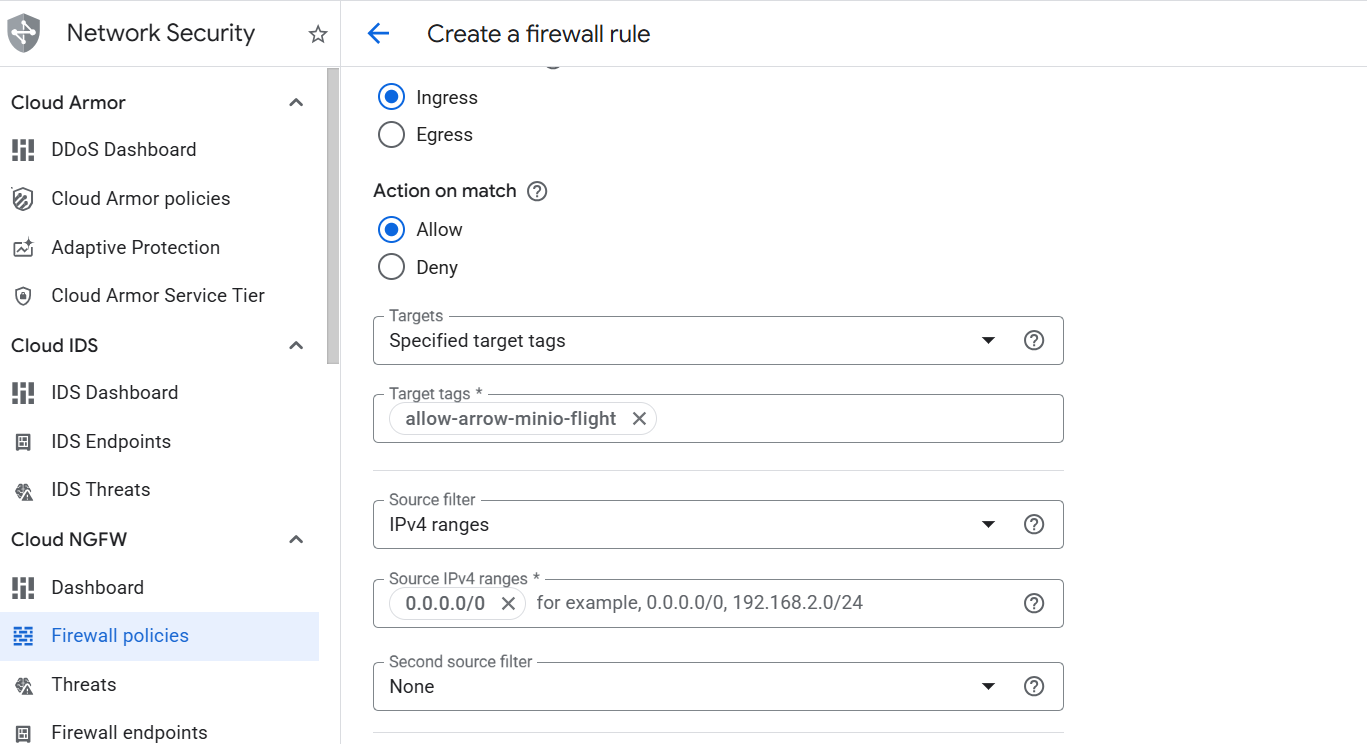Star the Network Security page
This screenshot has height=744, width=1367.
[x=317, y=33]
